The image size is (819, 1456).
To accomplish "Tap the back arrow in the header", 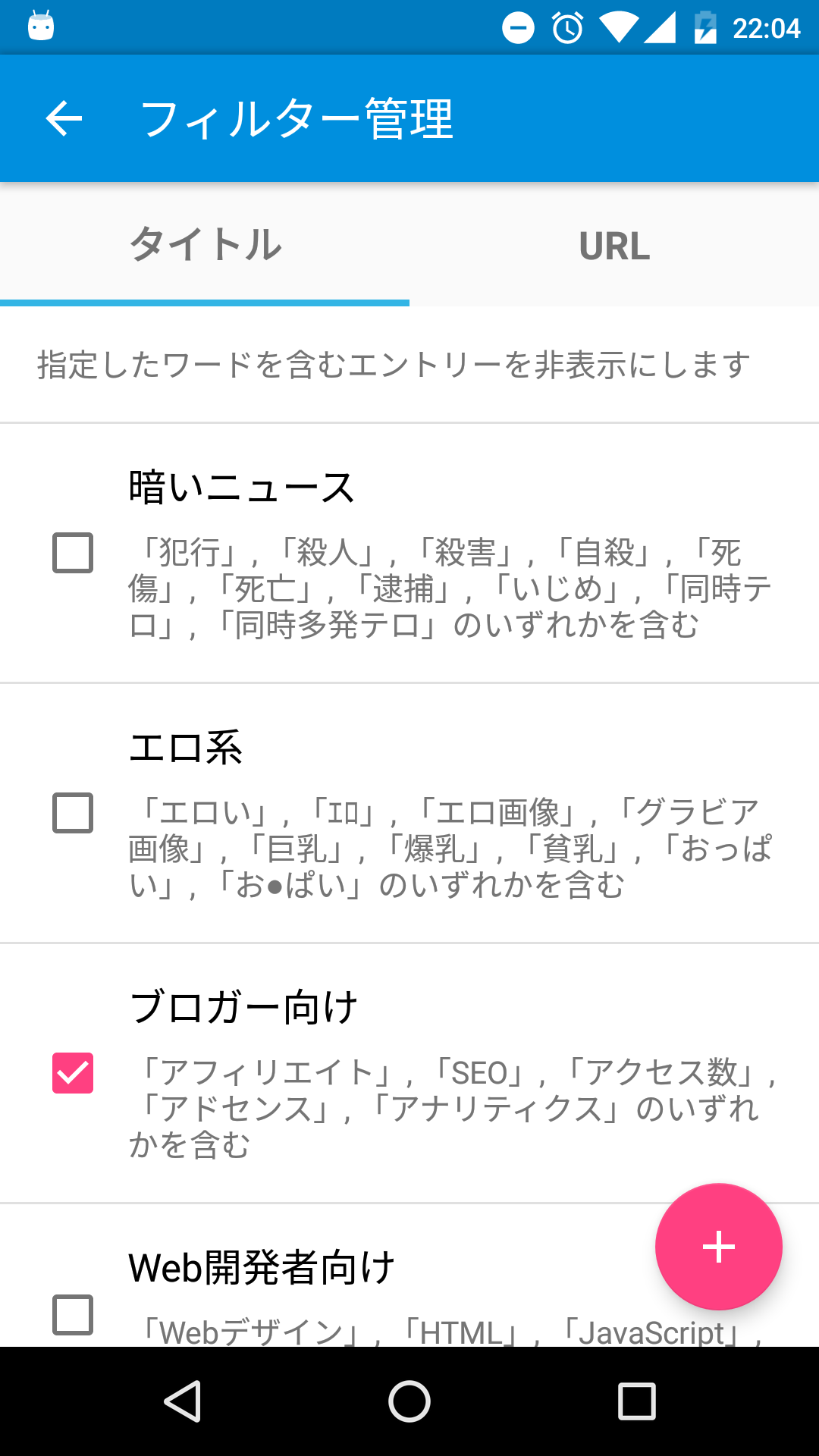I will coord(64,119).
